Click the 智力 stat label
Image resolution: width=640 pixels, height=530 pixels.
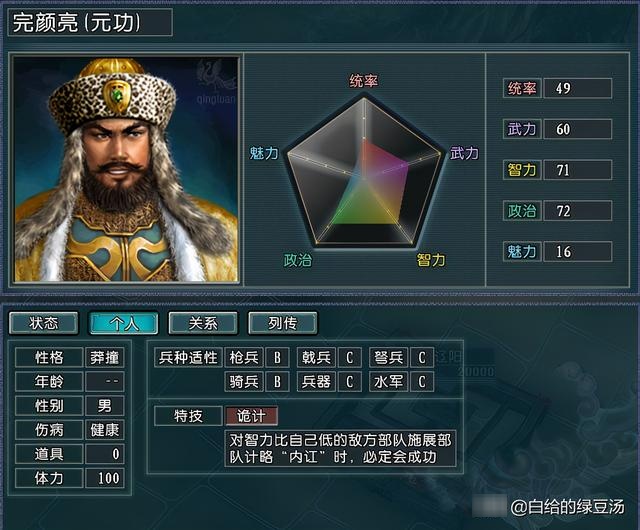(x=522, y=170)
